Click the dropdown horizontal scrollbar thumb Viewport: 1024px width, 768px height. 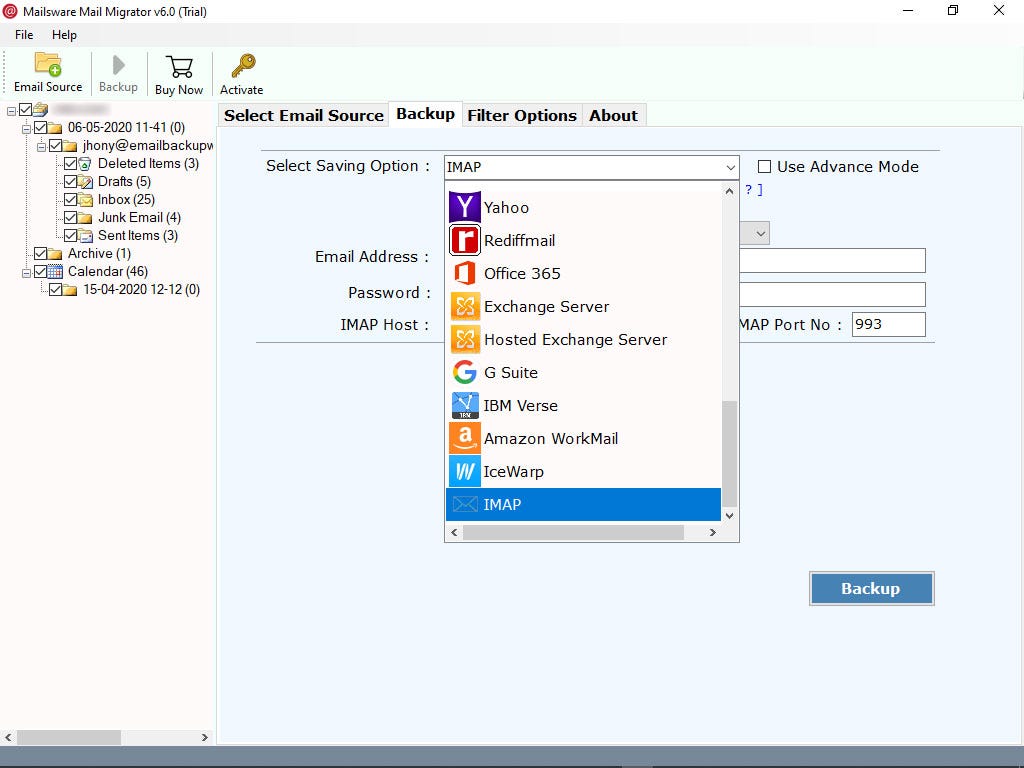point(573,532)
